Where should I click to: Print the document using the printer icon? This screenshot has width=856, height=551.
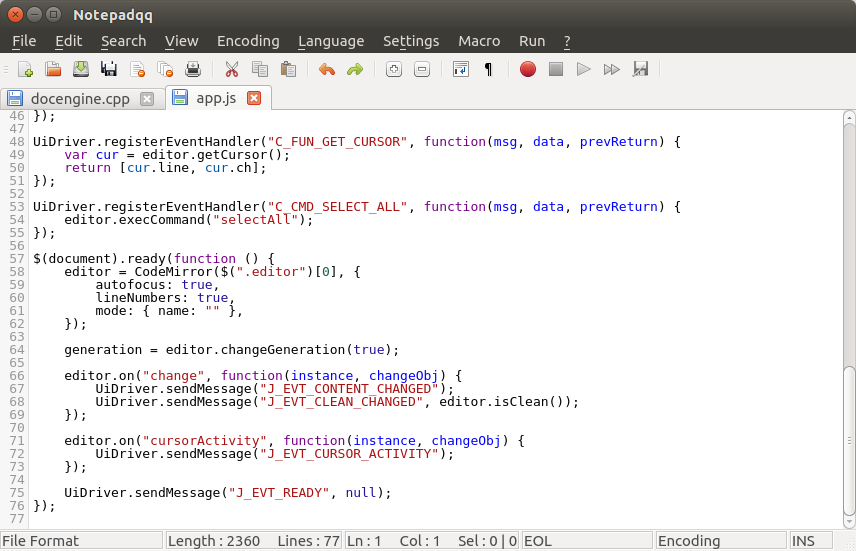pyautogui.click(x=193, y=69)
